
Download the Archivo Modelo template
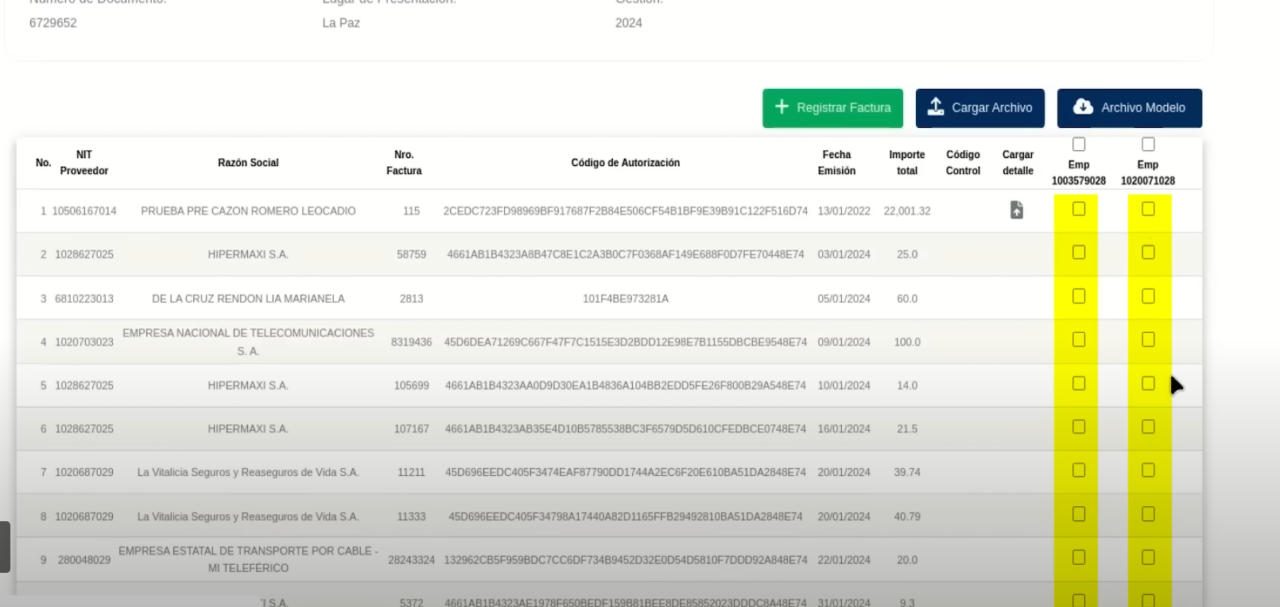[x=1129, y=108]
